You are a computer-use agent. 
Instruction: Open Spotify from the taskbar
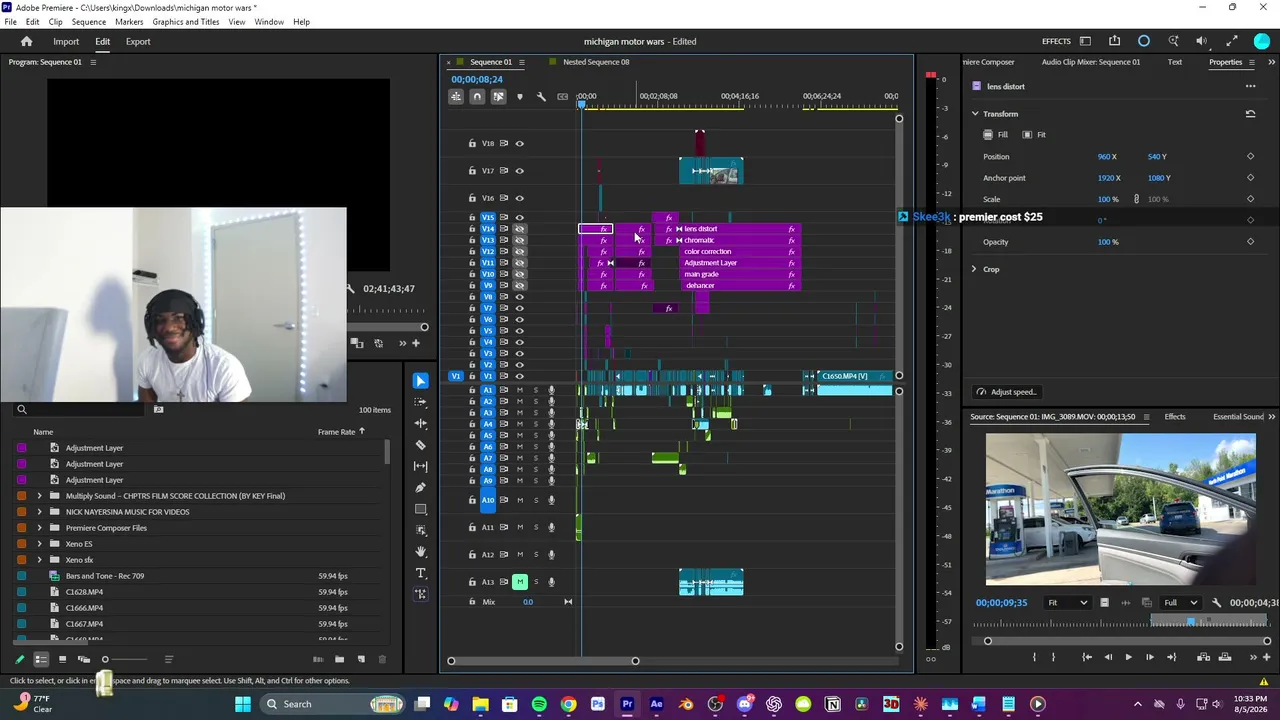[539, 704]
